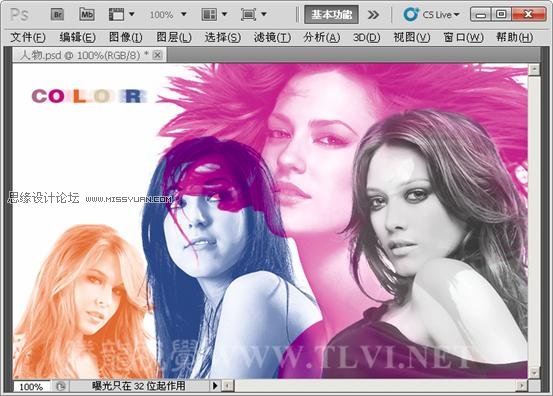
Task: Close the 人物.psd document tab
Action: [x=158, y=55]
